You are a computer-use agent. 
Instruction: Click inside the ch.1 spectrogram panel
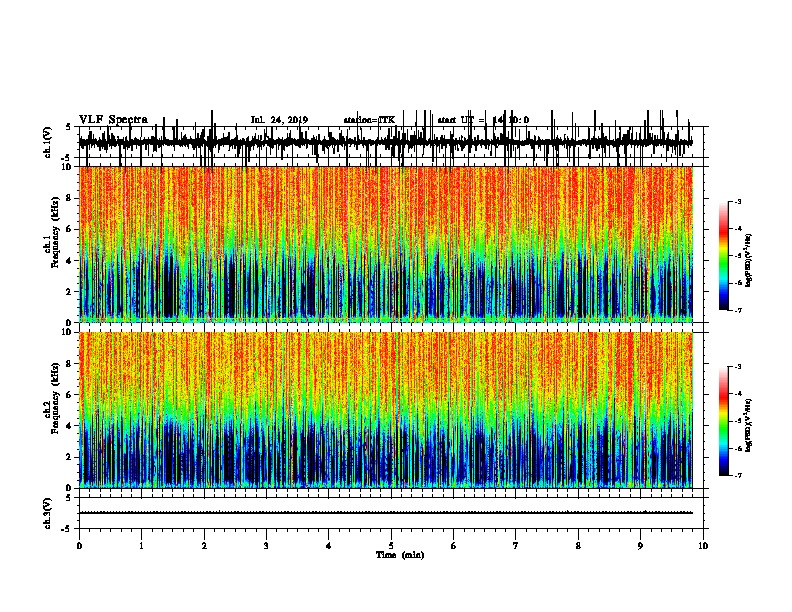(386, 244)
